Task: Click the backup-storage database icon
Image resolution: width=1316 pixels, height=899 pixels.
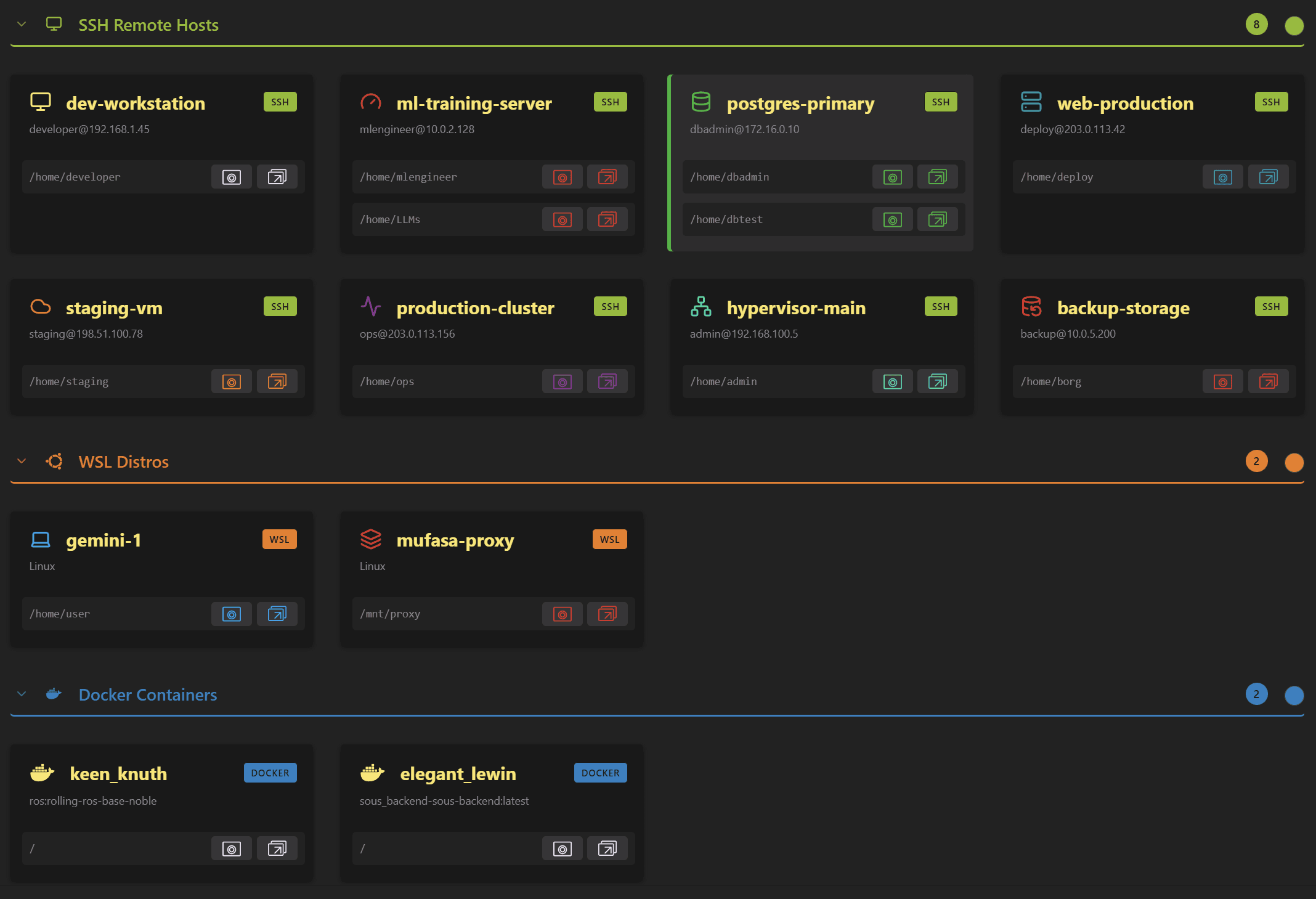Action: [1031, 306]
